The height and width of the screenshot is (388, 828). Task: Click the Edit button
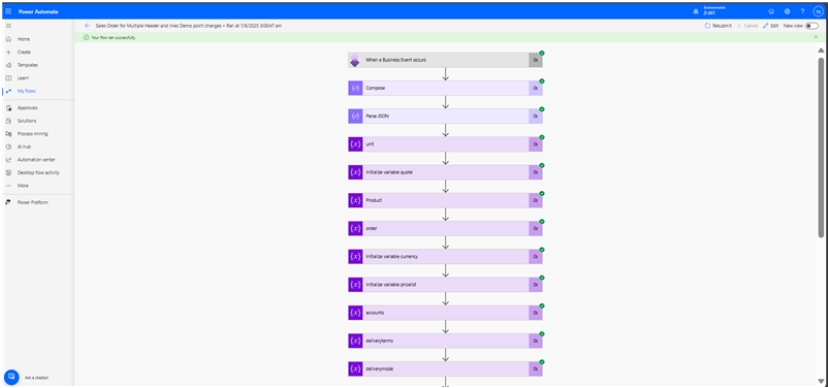(770, 25)
